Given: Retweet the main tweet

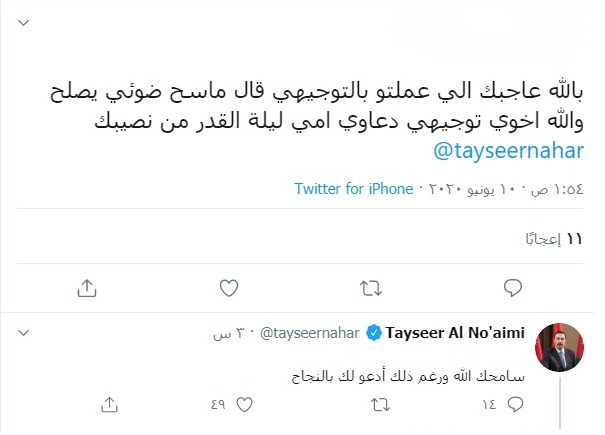Looking at the screenshot, I should pyautogui.click(x=370, y=288).
